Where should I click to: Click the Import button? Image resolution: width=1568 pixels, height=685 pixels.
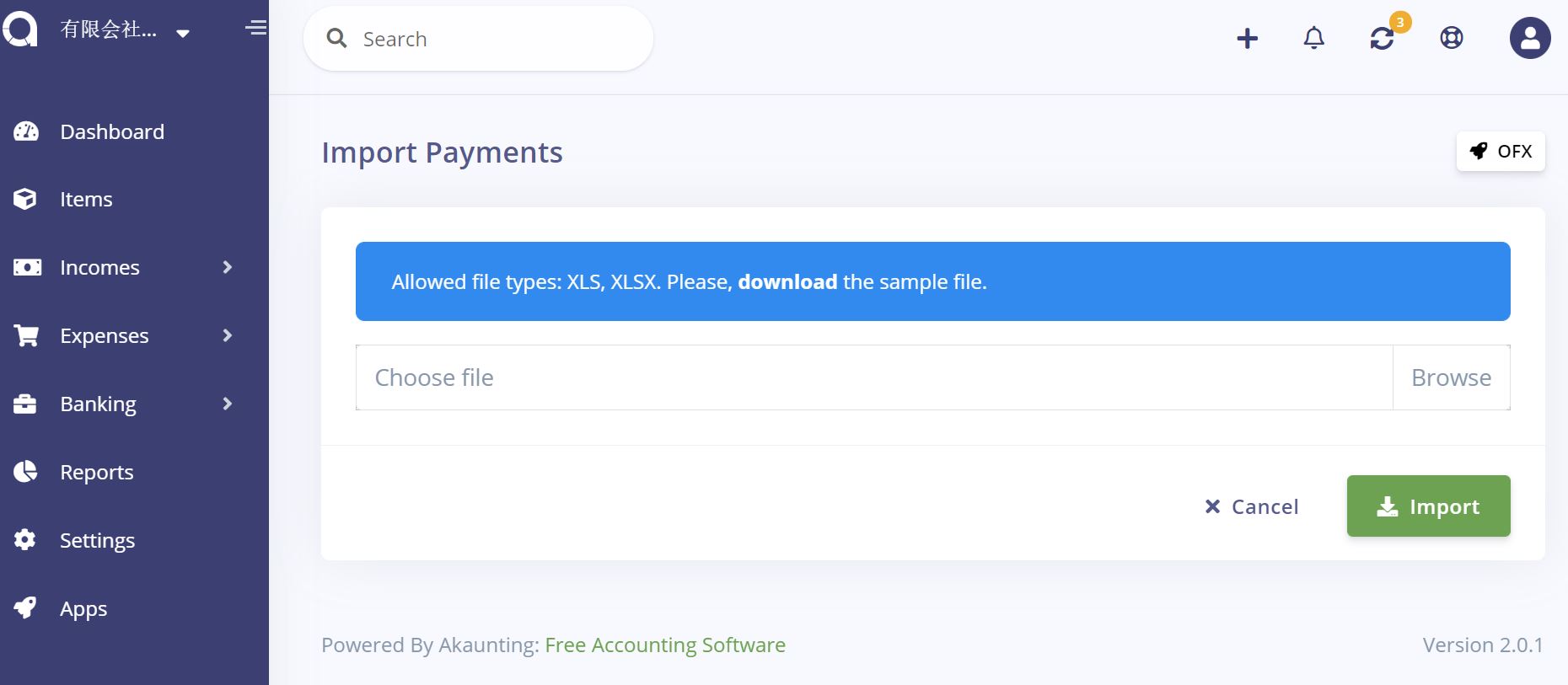1427,506
